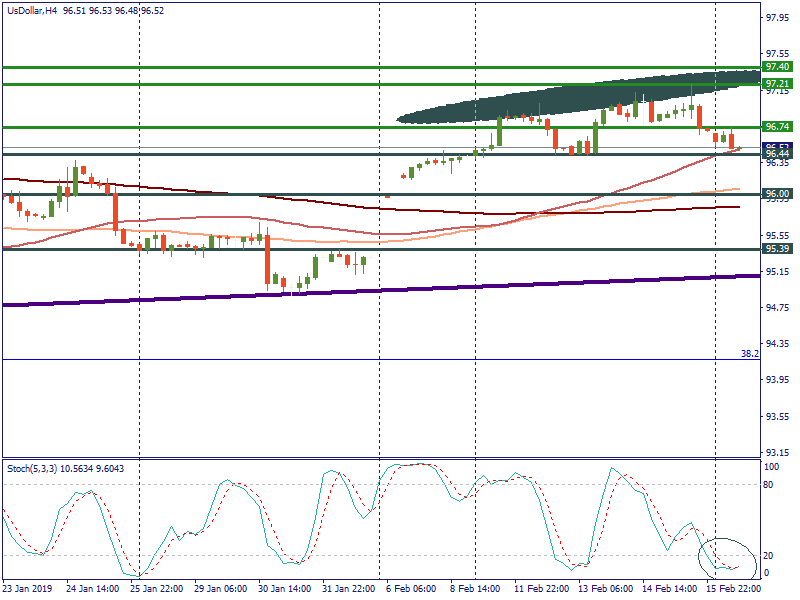Select the 15 Feb 22:00 time label
The height and width of the screenshot is (600, 800).
[x=733, y=589]
